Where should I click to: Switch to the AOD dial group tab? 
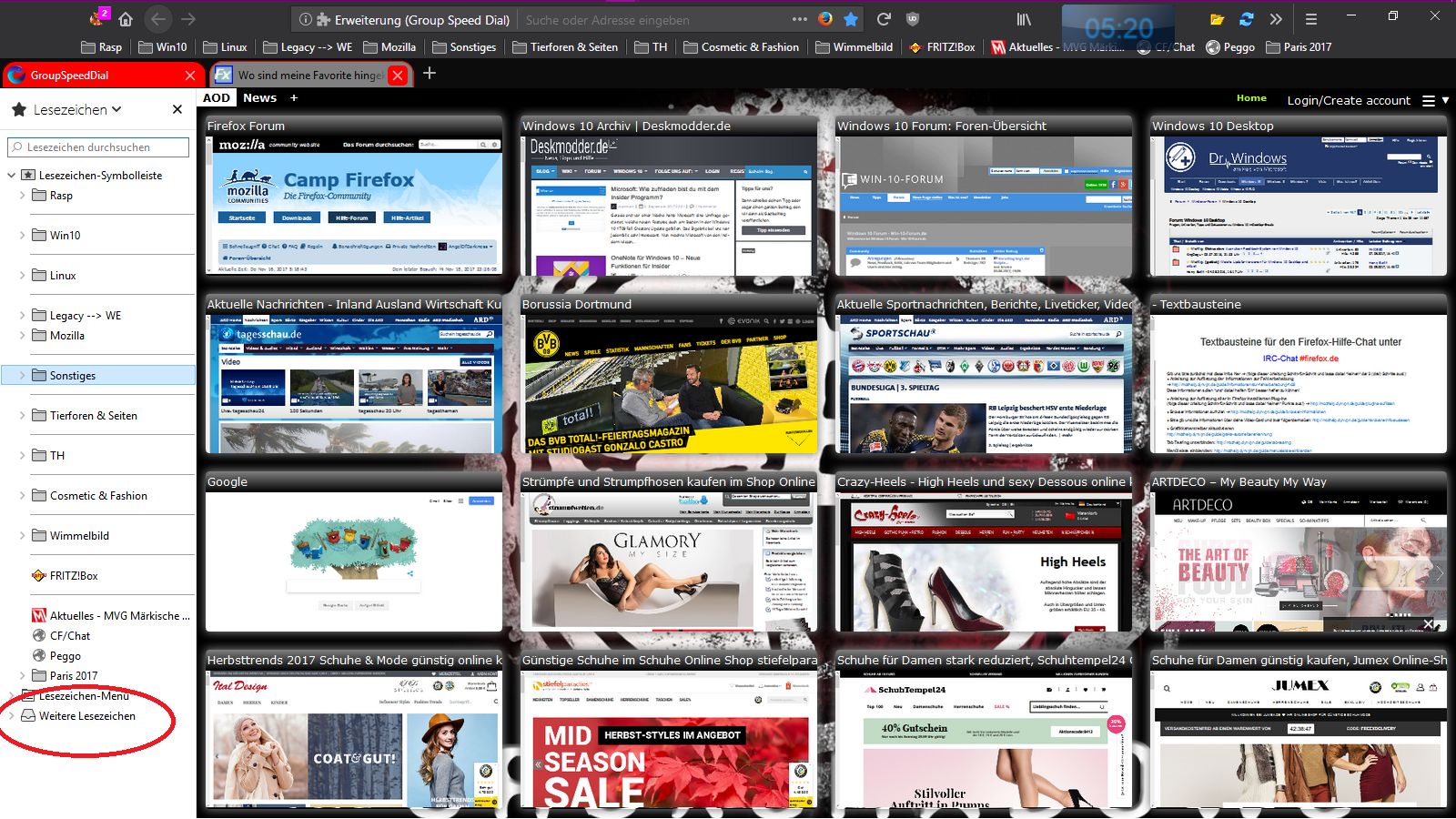tap(217, 97)
